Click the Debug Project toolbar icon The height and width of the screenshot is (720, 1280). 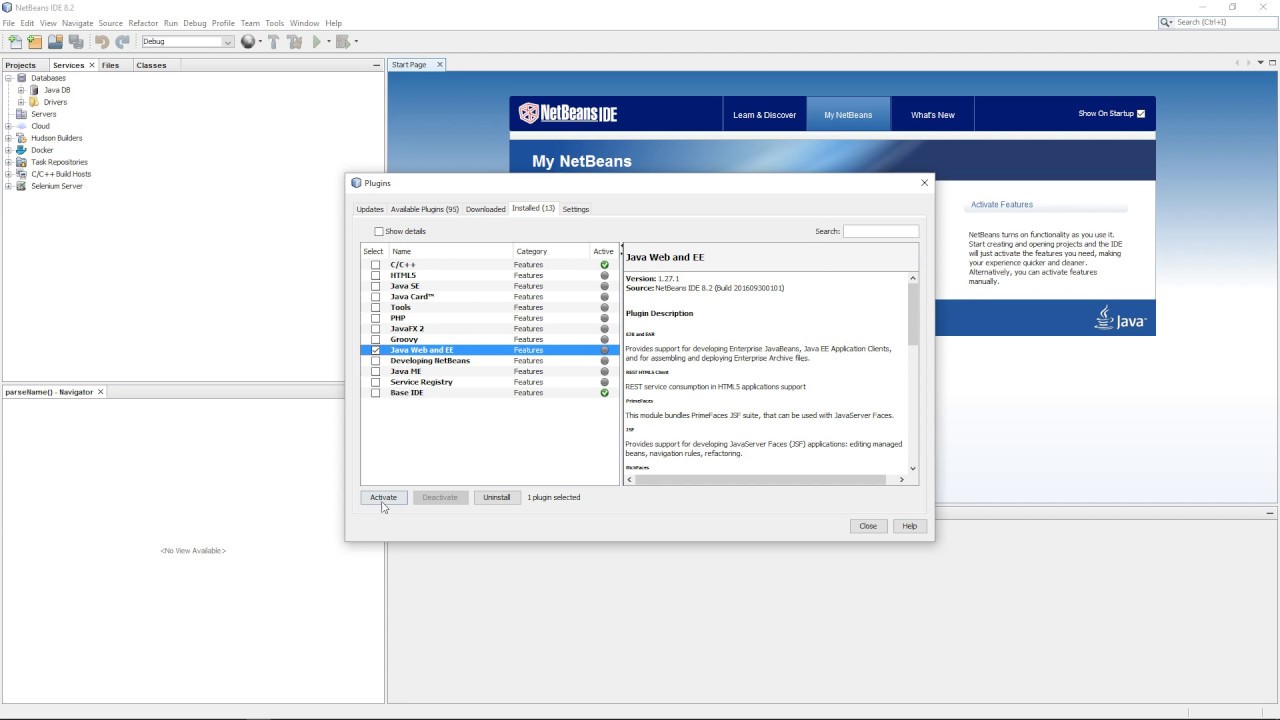(342, 42)
